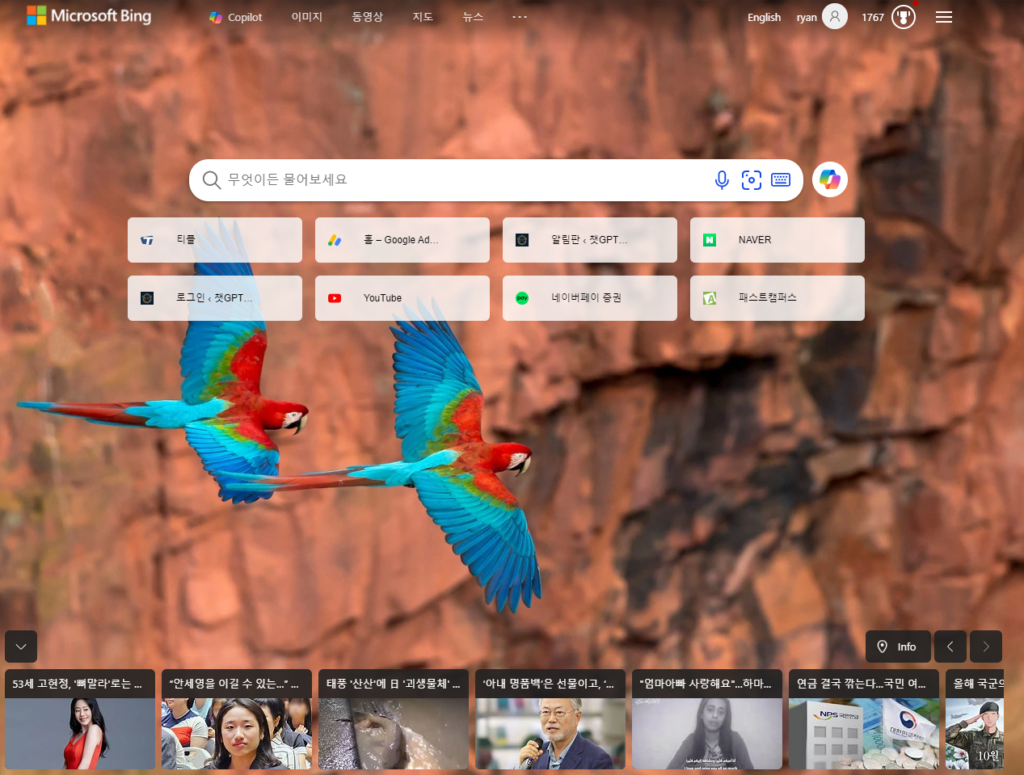The image size is (1024, 775).
Task: Open the 뉴스 tab
Action: click(473, 17)
